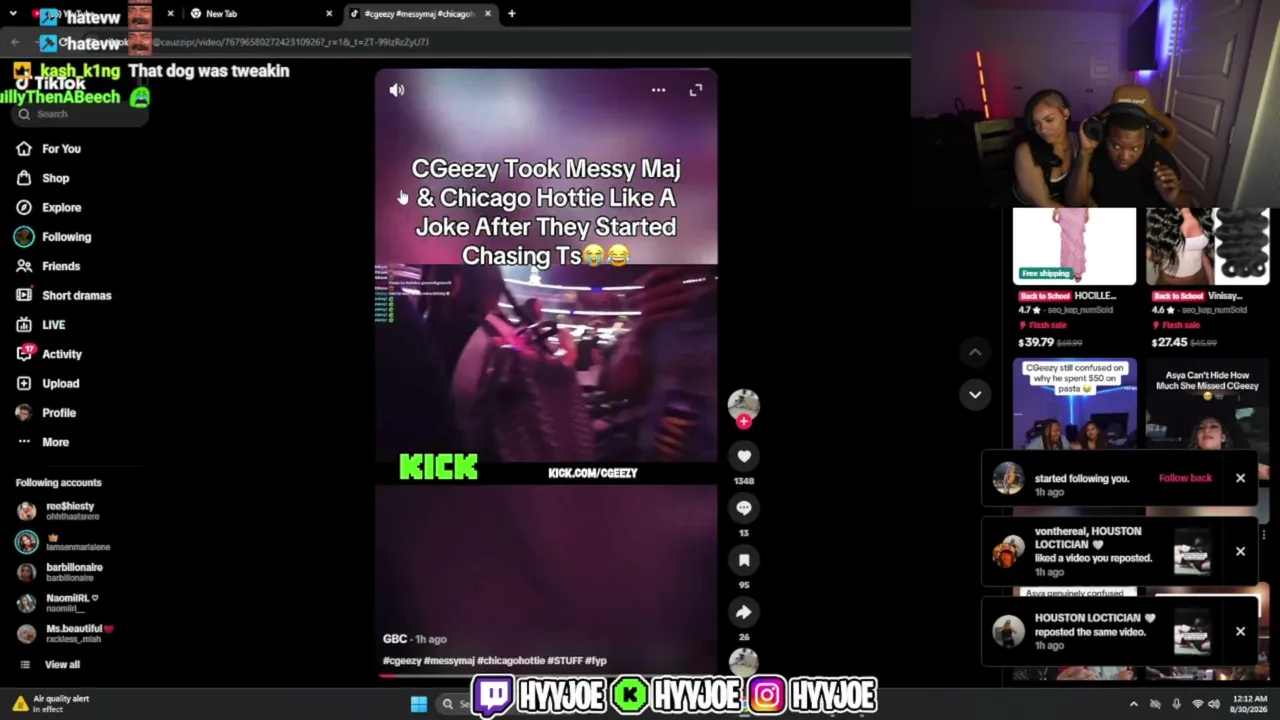The width and height of the screenshot is (1280, 720).
Task: Open the #fyp hashtag link
Action: coord(596,661)
